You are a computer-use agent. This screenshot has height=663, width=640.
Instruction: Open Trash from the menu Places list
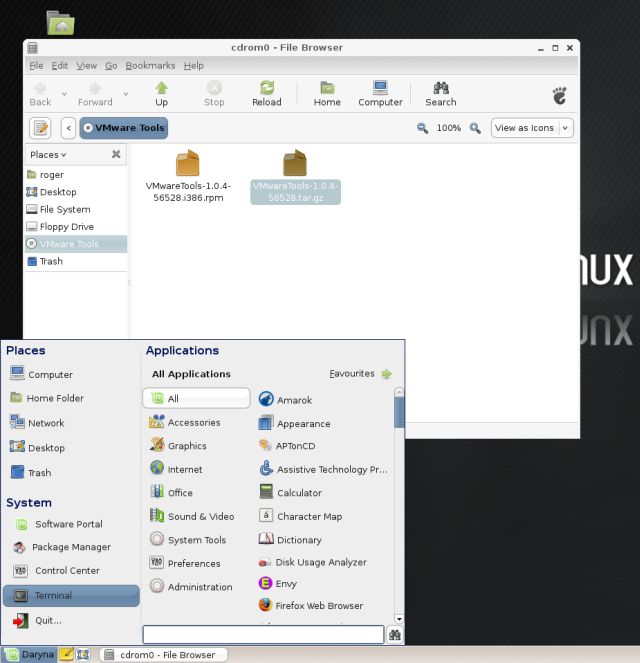[x=30, y=472]
